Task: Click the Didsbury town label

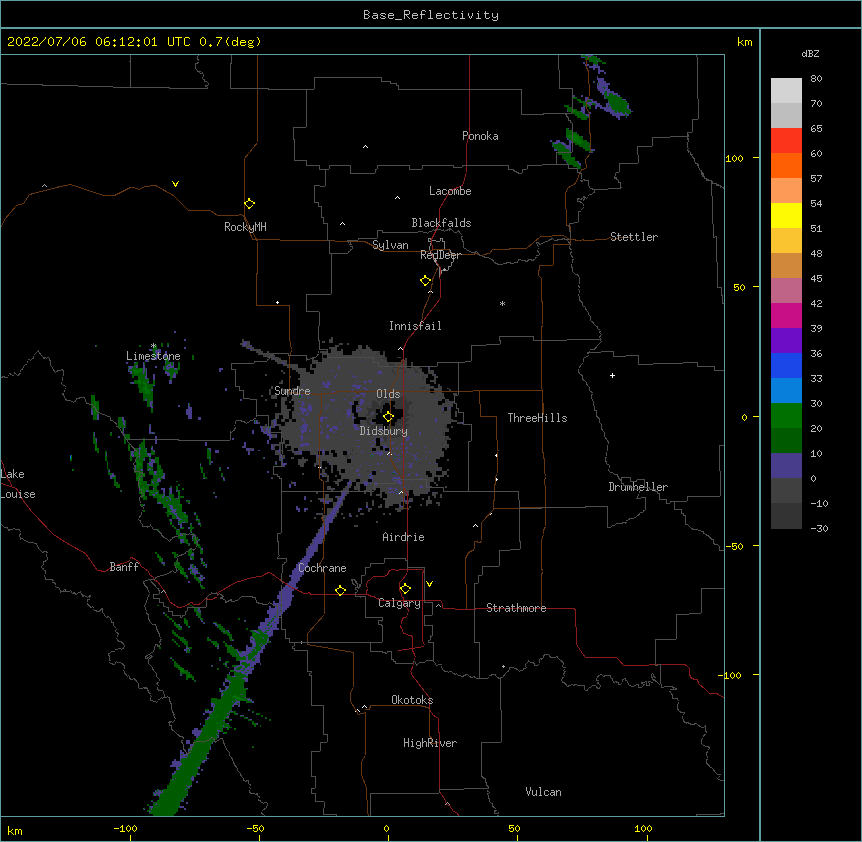Action: tap(383, 431)
